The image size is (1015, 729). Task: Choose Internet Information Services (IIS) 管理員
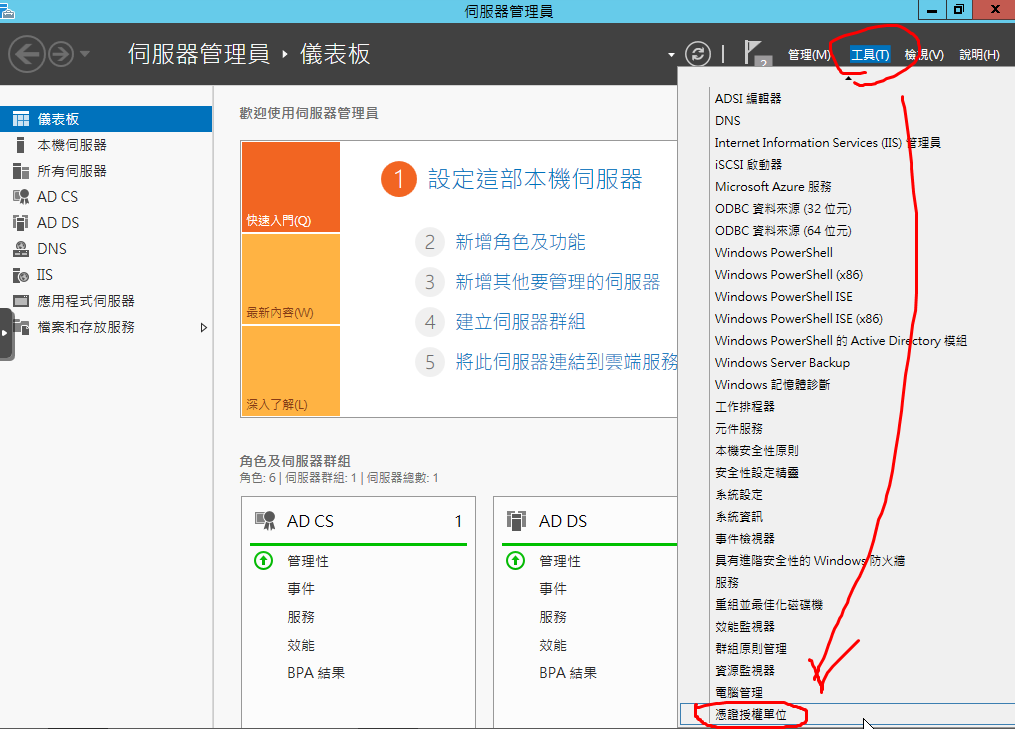click(x=827, y=142)
